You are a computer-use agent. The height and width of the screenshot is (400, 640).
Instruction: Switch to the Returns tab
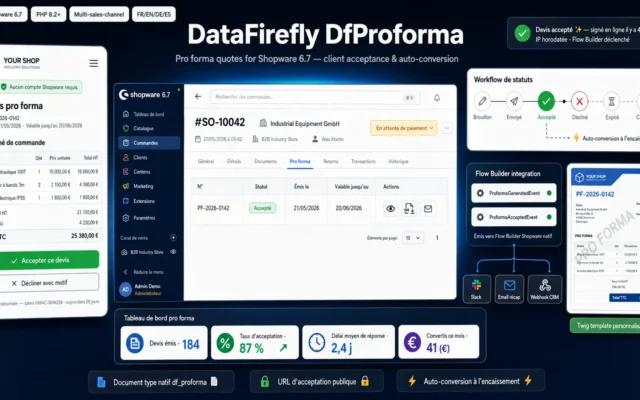331,162
